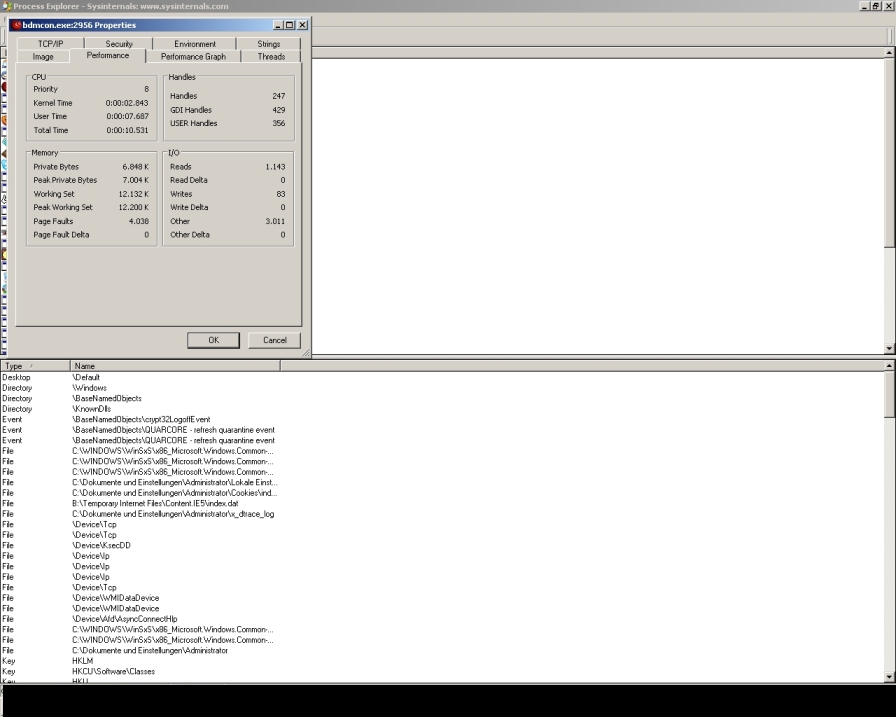The image size is (896, 717).
Task: Click the upper pane scrollbar up arrow
Action: coord(889,53)
